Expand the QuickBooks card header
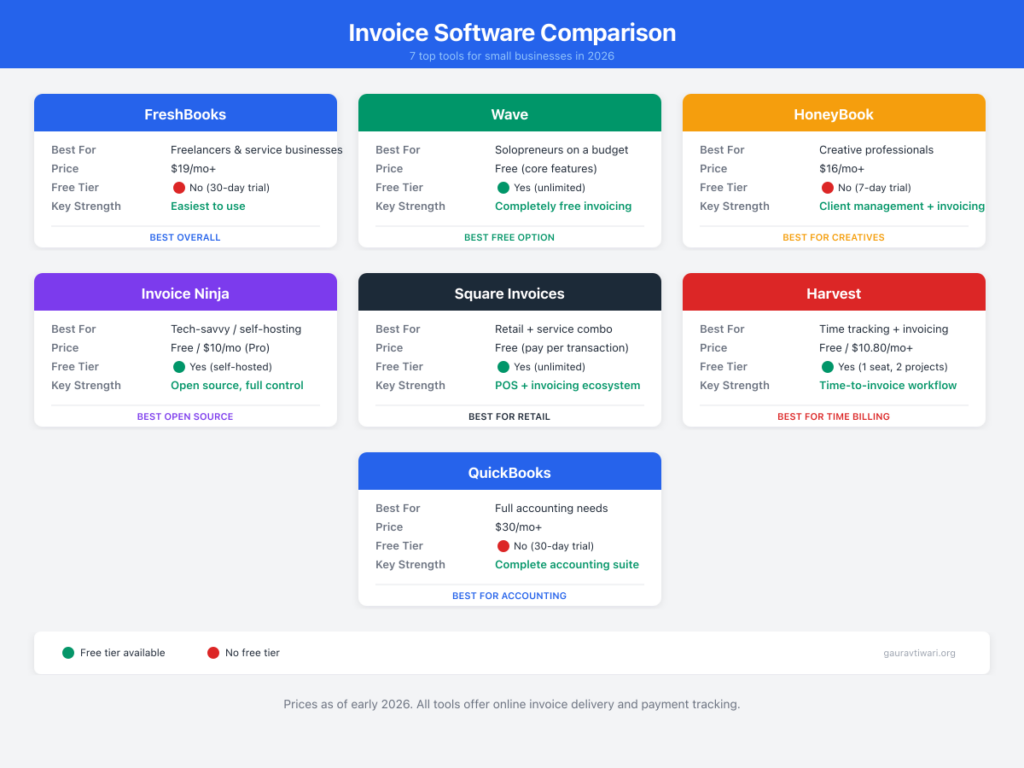Screen dimensions: 1024x768 pos(509,471)
